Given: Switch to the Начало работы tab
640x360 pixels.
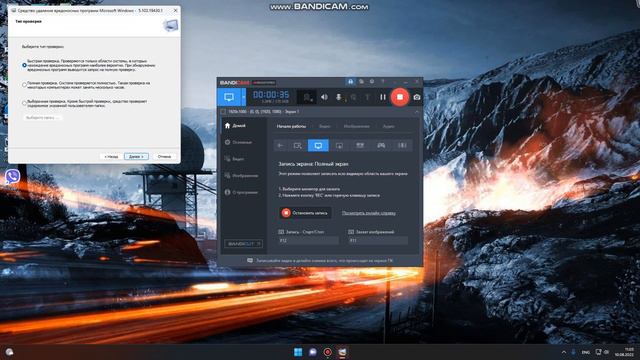Looking at the screenshot, I should (291, 127).
